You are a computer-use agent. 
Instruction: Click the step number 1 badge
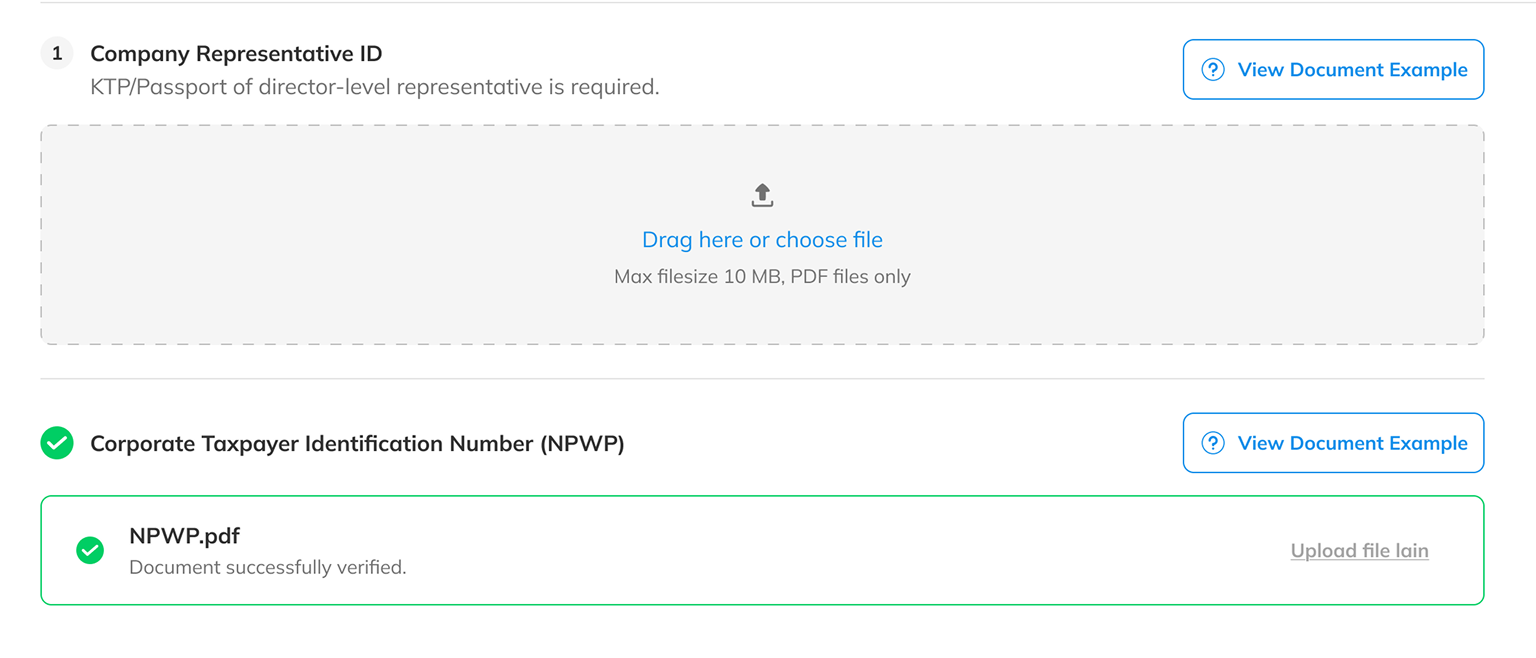(57, 54)
